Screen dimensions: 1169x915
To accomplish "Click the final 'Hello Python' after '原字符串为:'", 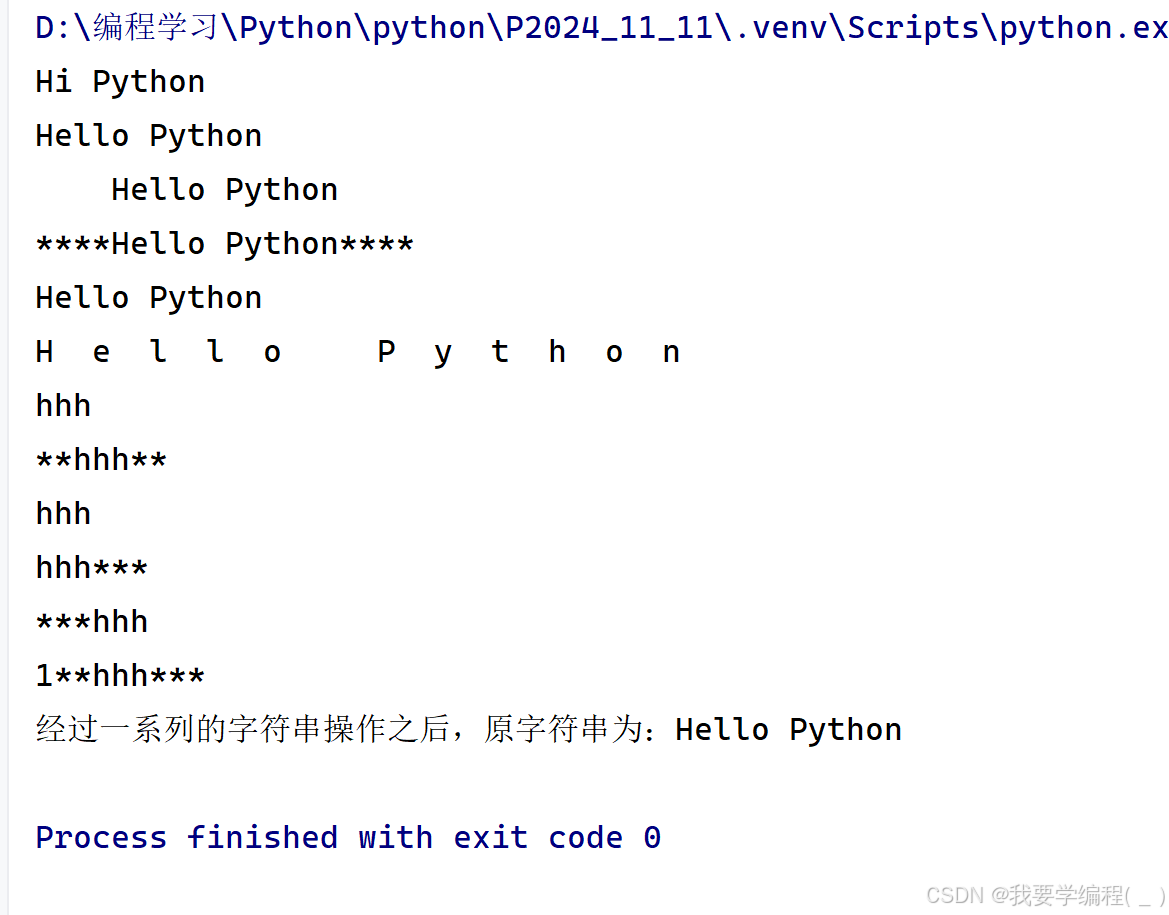I will 789,730.
